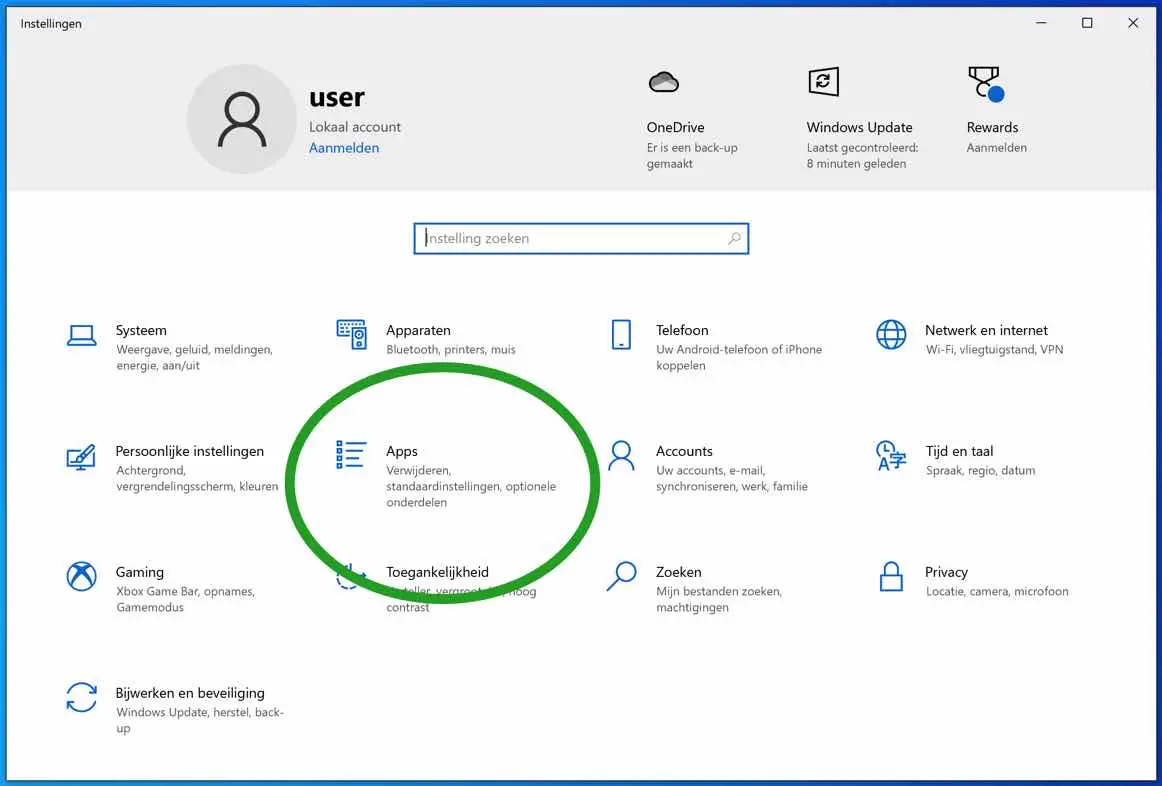Click the Gaming Xbox icon
Screen dimensions: 1162x786
pos(82,576)
